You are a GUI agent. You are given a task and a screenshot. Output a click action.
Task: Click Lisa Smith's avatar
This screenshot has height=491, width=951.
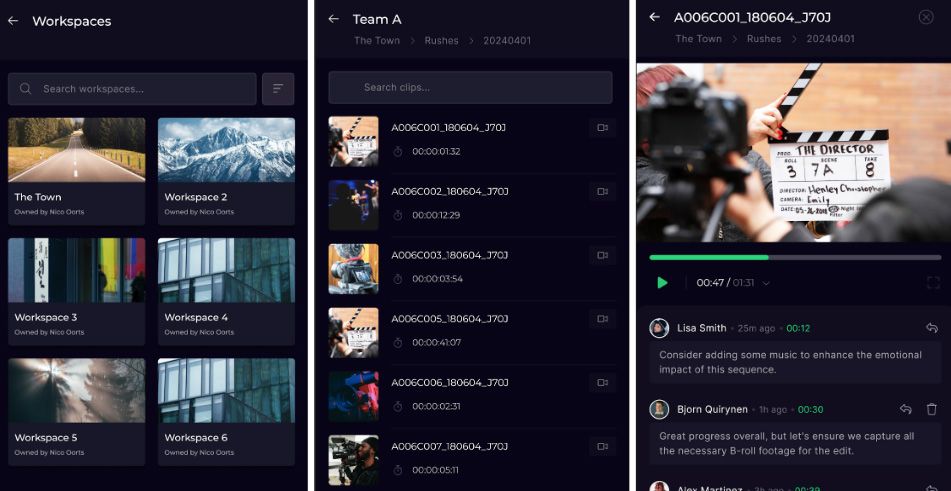[x=659, y=328]
